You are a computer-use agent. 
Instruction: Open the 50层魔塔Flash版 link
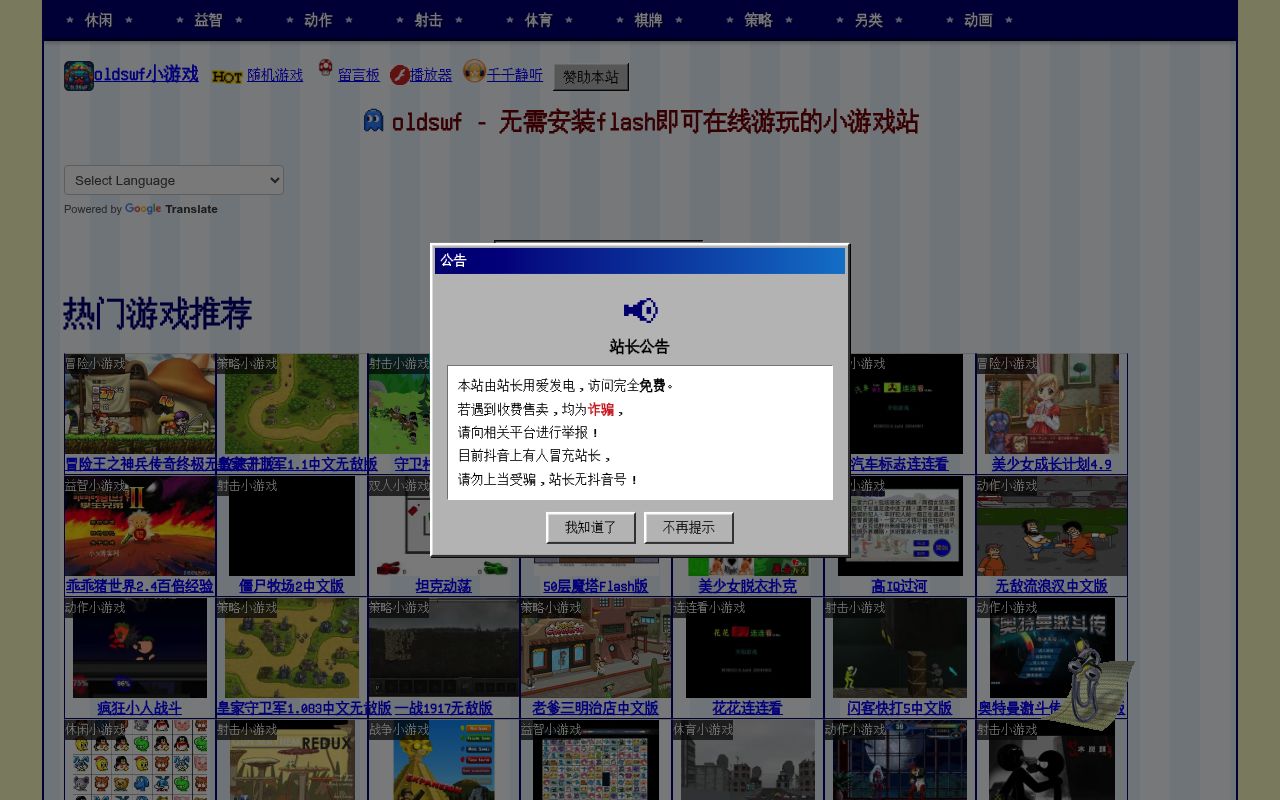click(595, 586)
